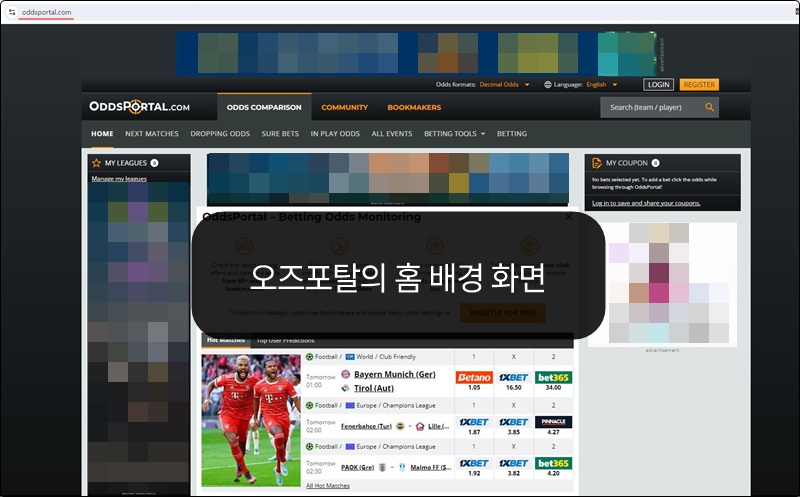Image resolution: width=800 pixels, height=497 pixels.
Task: Open the World / Club Friendly link
Action: coord(386,357)
